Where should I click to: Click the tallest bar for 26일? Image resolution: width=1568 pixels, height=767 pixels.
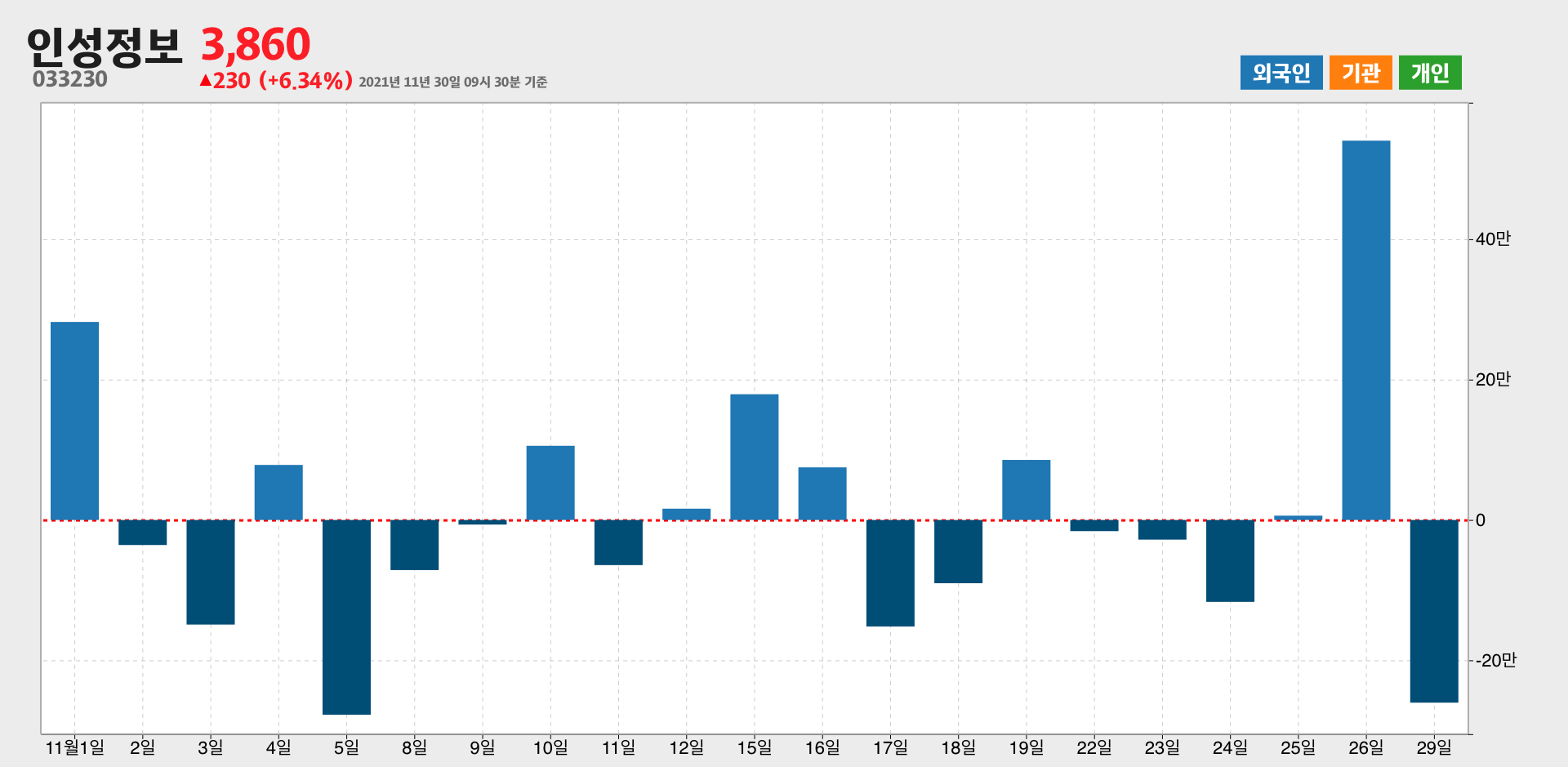1366,330
